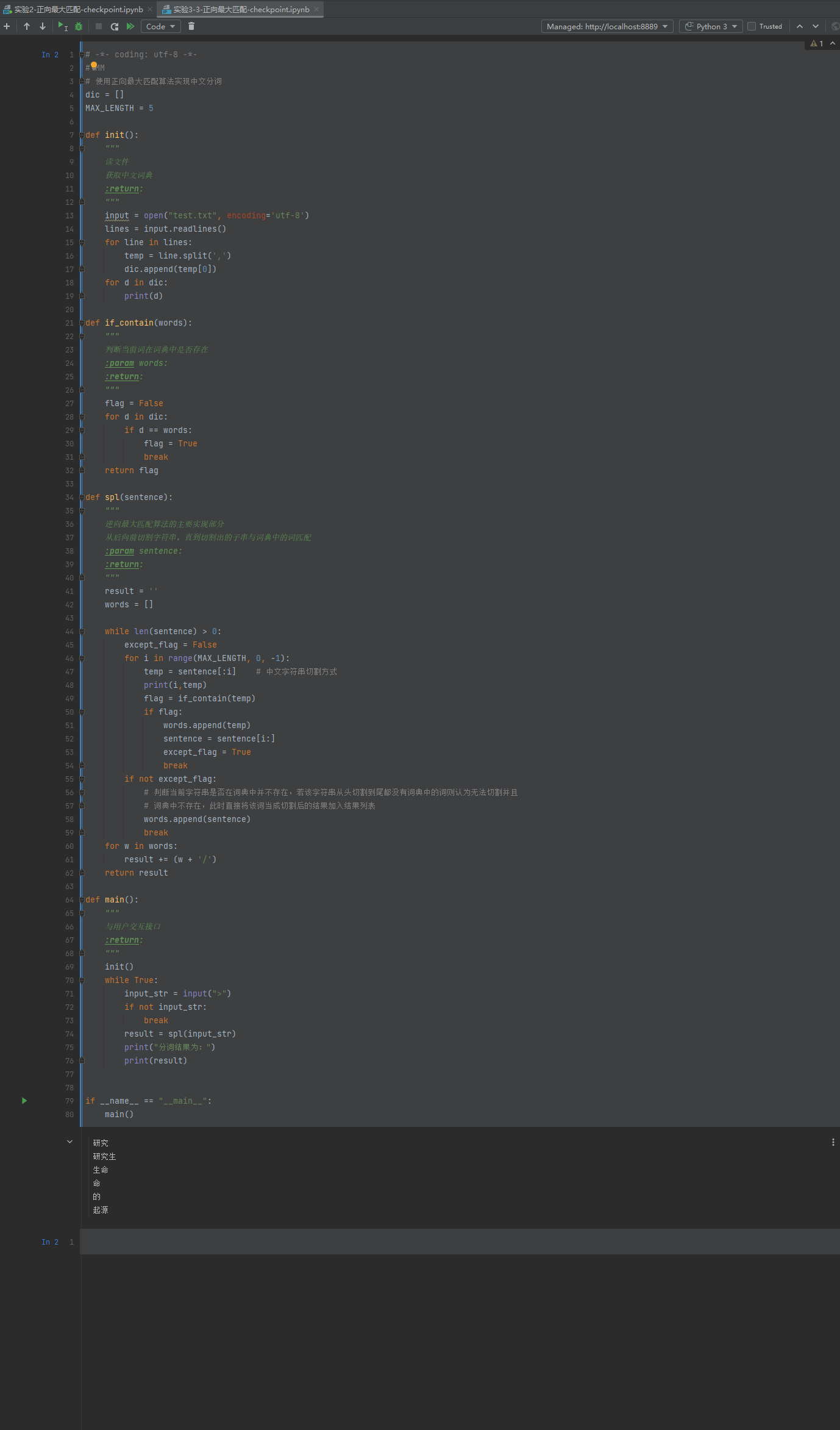Click 'result = spl(input_str)' on line 74
Viewport: 840px width, 1430px height.
tap(180, 1034)
